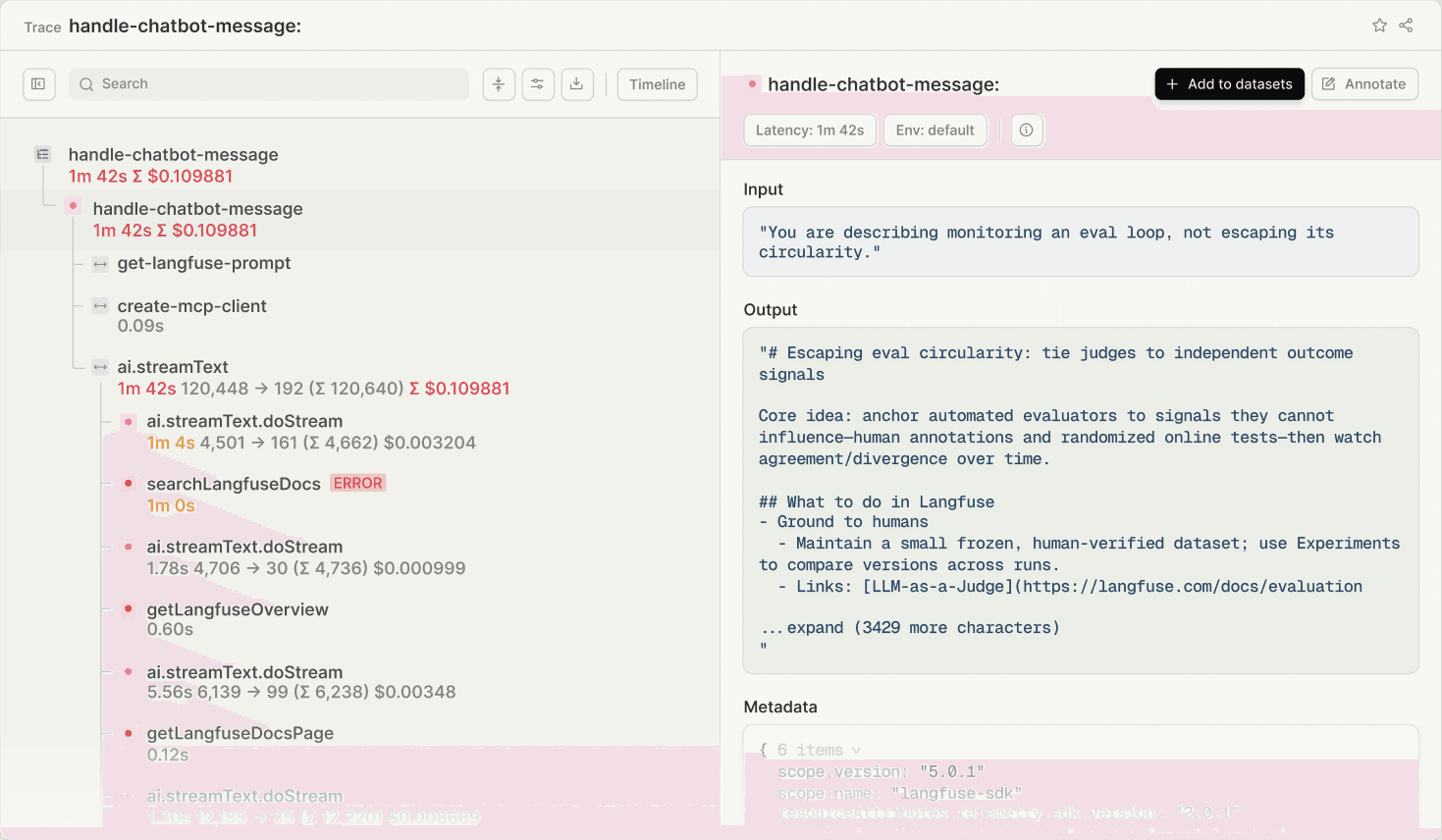
Task: Open get-langfuse-prompt span
Action: point(204,263)
